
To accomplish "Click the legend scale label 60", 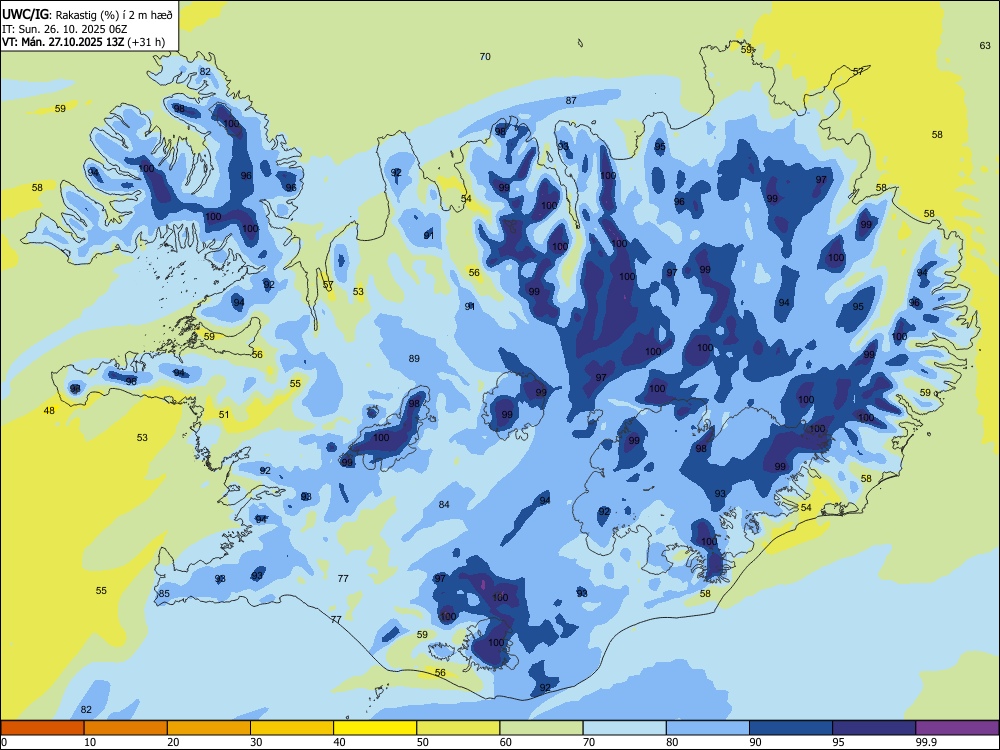I will pyautogui.click(x=506, y=742).
